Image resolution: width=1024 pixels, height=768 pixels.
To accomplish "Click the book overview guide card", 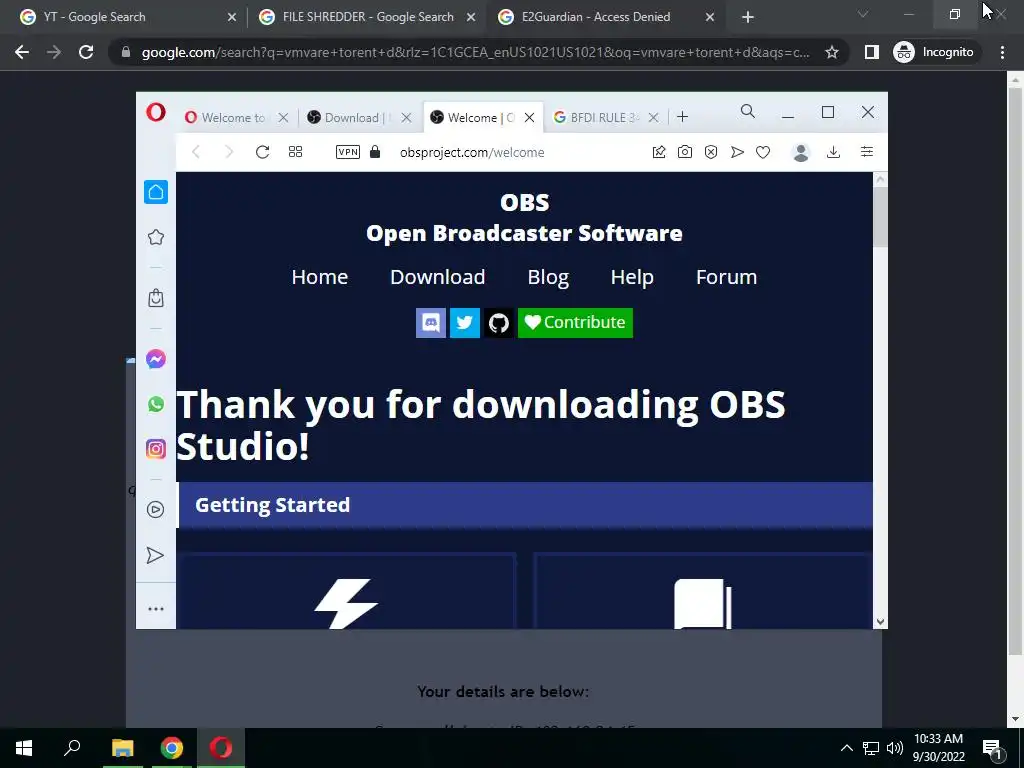I will click(x=703, y=592).
